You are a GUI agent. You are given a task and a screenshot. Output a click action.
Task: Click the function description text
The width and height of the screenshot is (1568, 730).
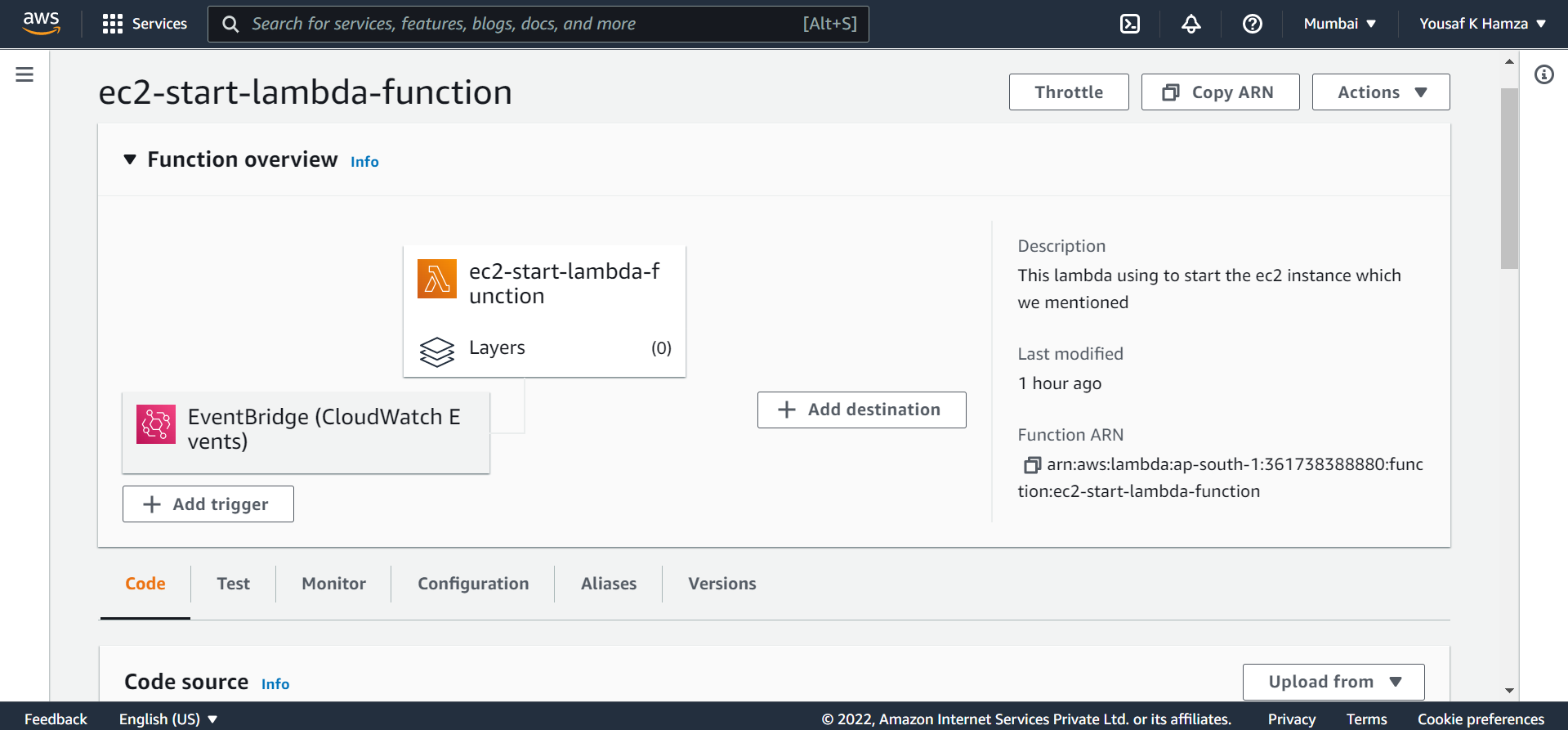tap(1209, 289)
